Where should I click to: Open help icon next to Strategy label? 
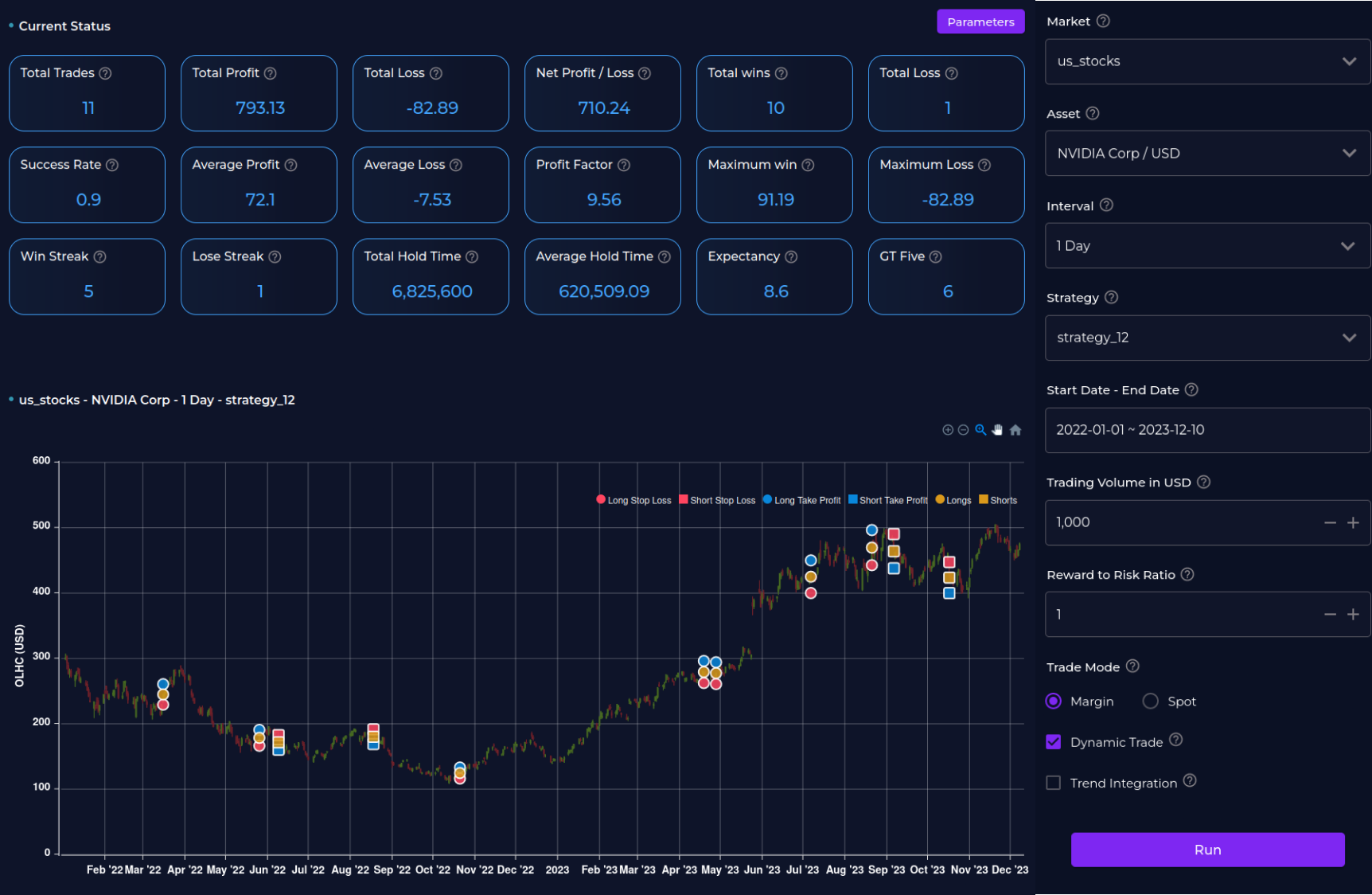1112,297
